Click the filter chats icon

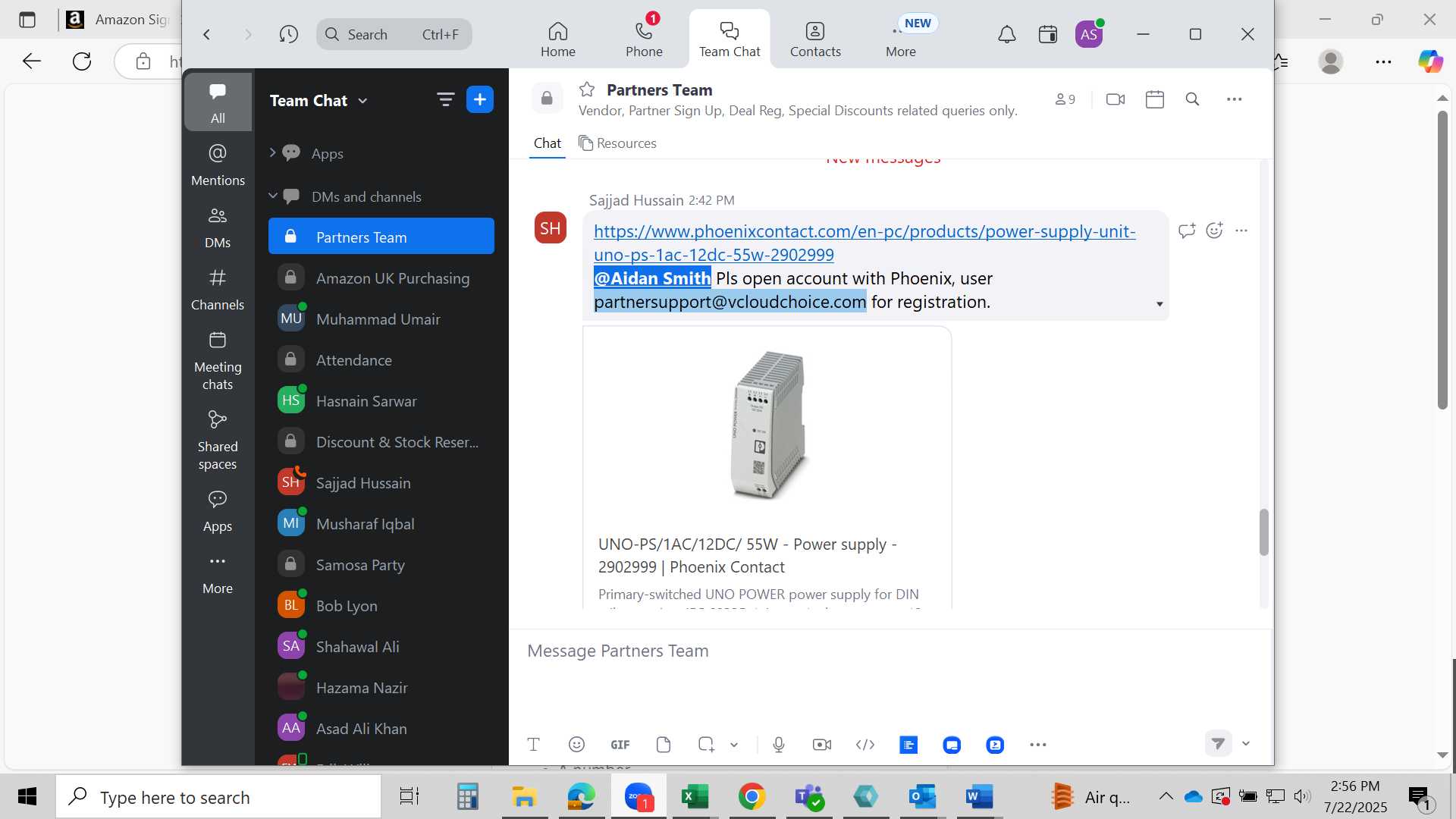coord(445,99)
